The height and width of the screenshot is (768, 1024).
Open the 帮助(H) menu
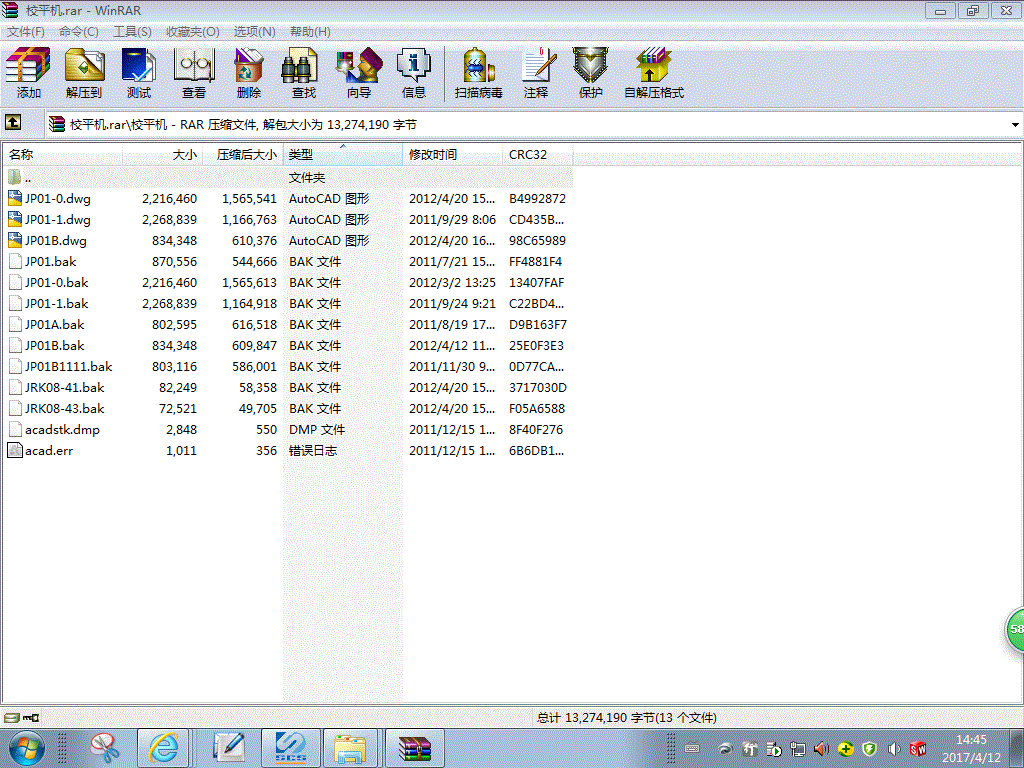point(310,31)
